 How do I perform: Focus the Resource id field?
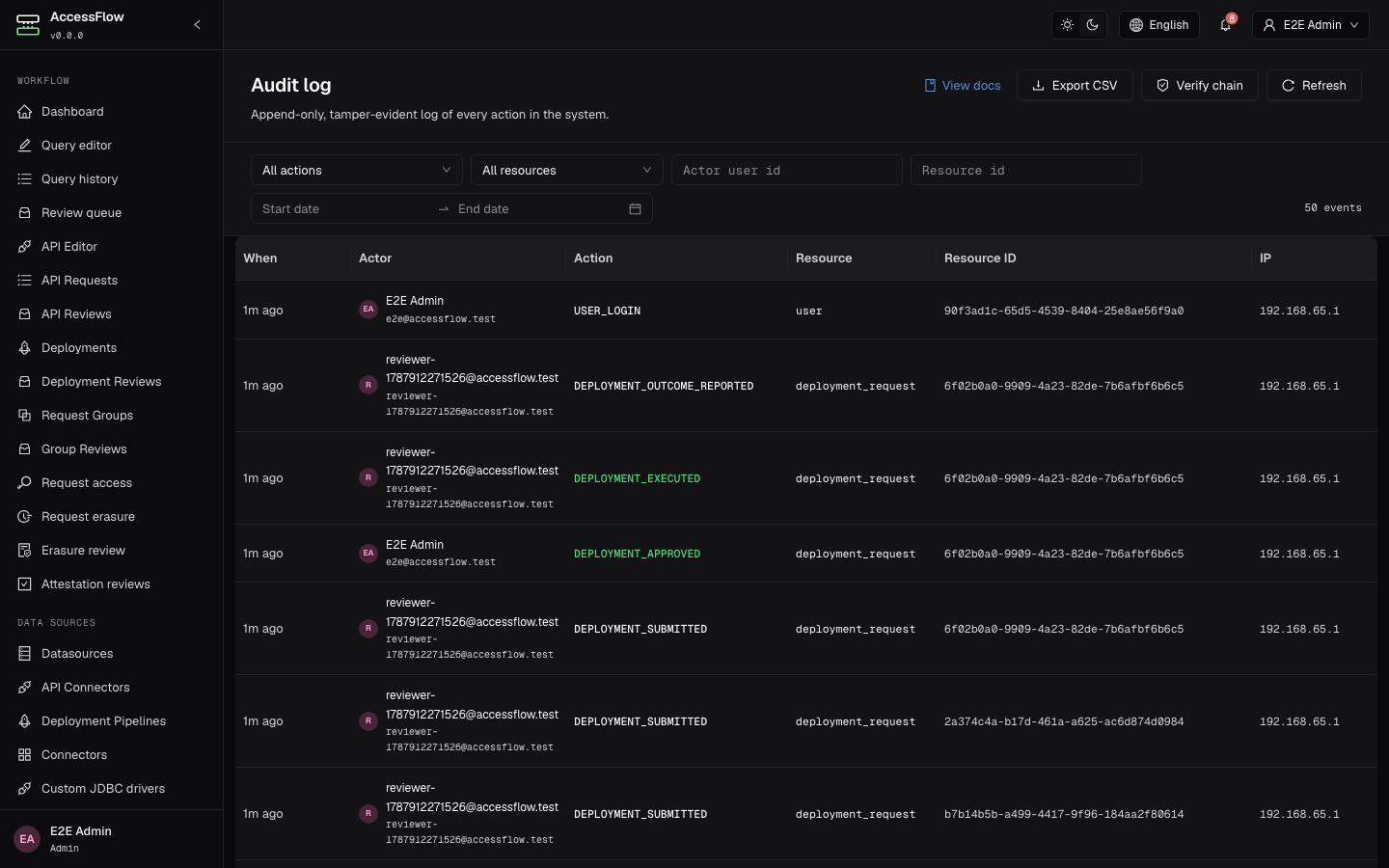[x=1026, y=170]
